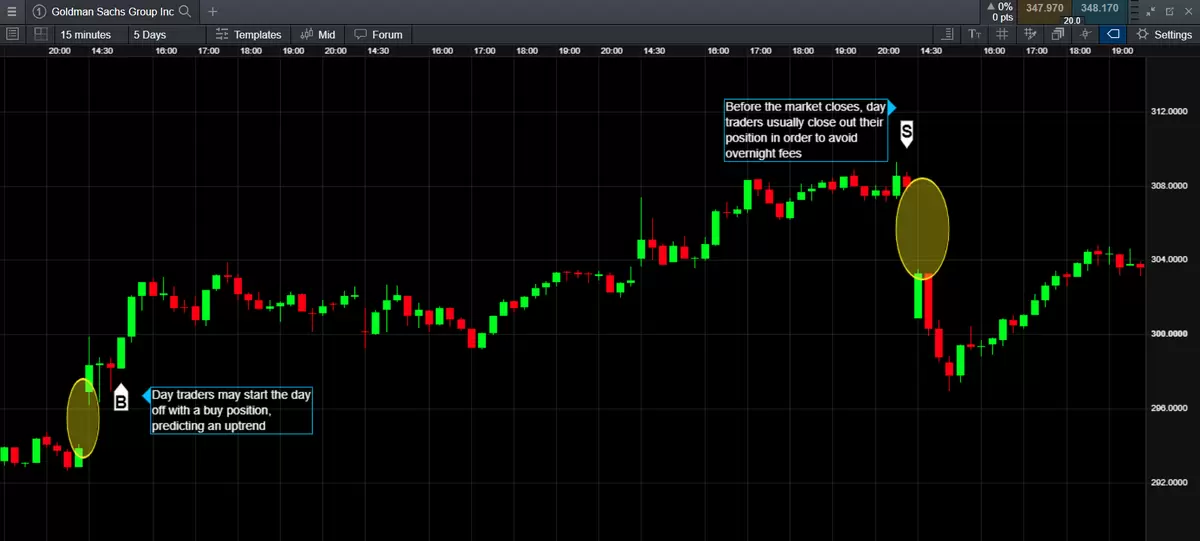Expand the 15 minutes interval dropdown
1200x541 pixels.
[86, 34]
